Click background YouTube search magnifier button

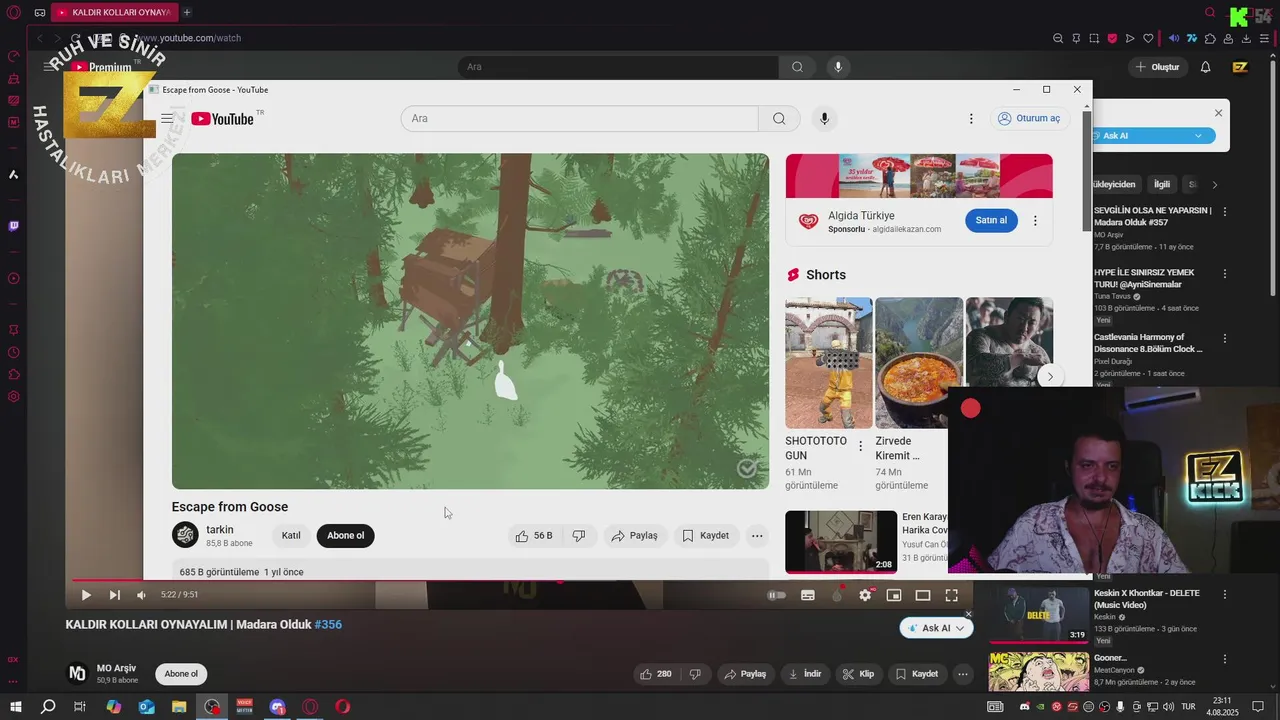pyautogui.click(x=797, y=67)
